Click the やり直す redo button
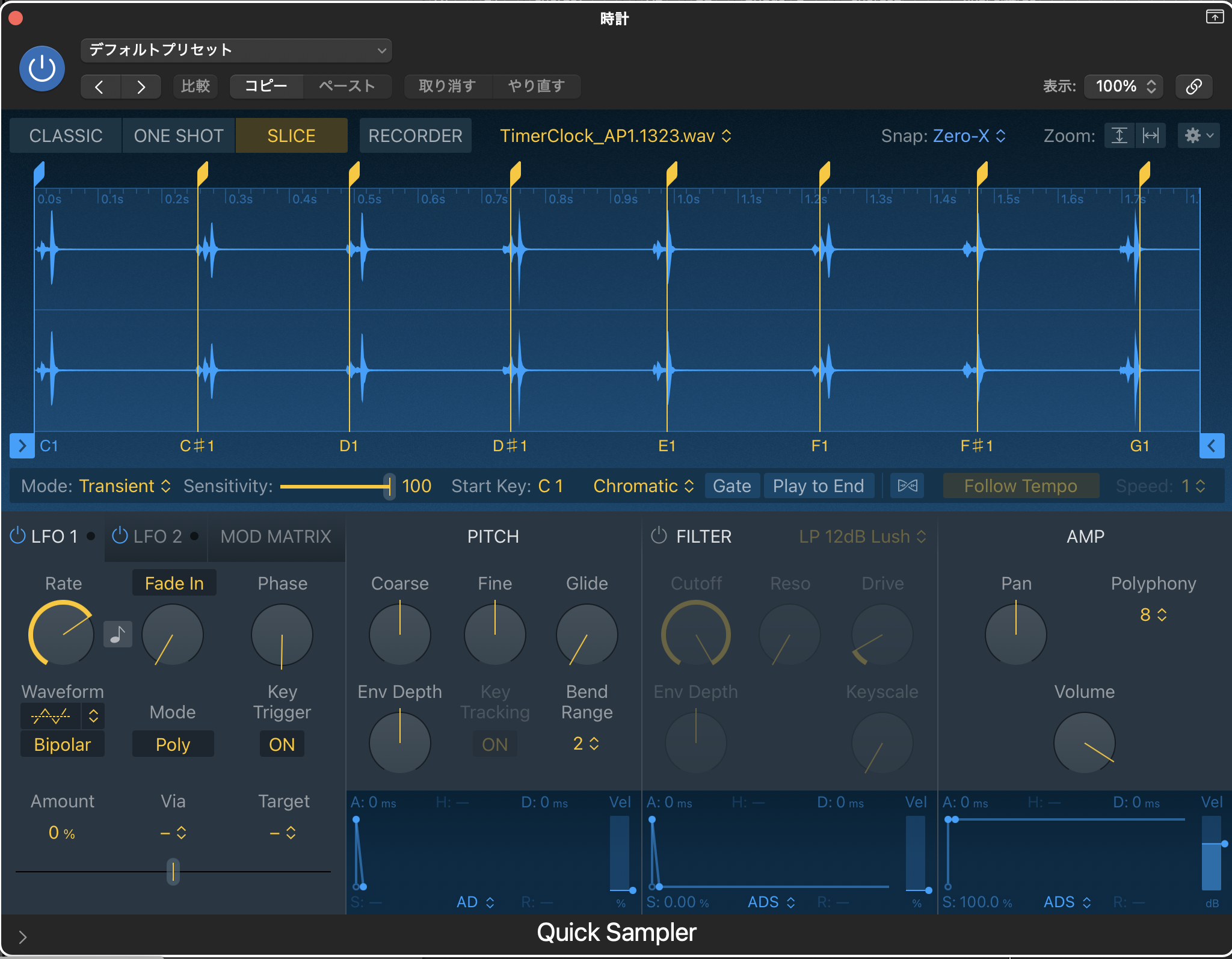Viewport: 1232px width, 959px height. click(537, 87)
